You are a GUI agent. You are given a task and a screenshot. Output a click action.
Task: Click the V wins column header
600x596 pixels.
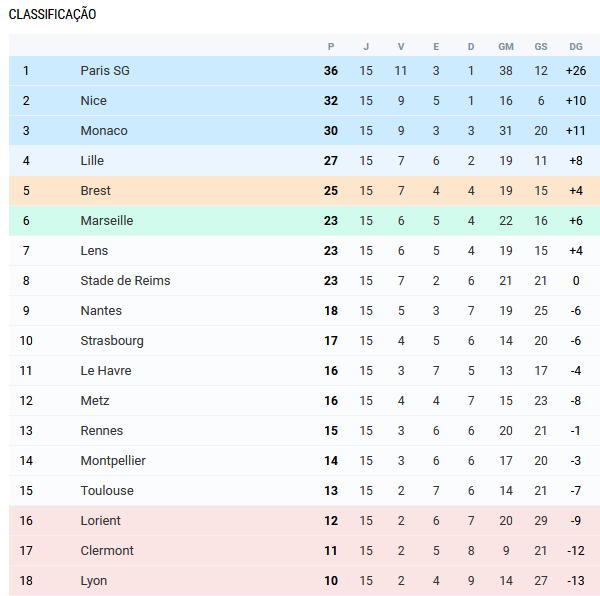coord(401,47)
